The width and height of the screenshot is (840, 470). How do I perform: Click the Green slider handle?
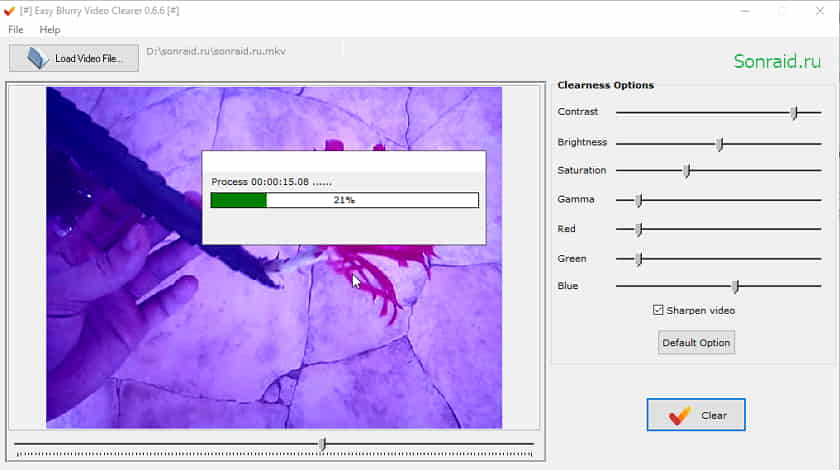[639, 259]
